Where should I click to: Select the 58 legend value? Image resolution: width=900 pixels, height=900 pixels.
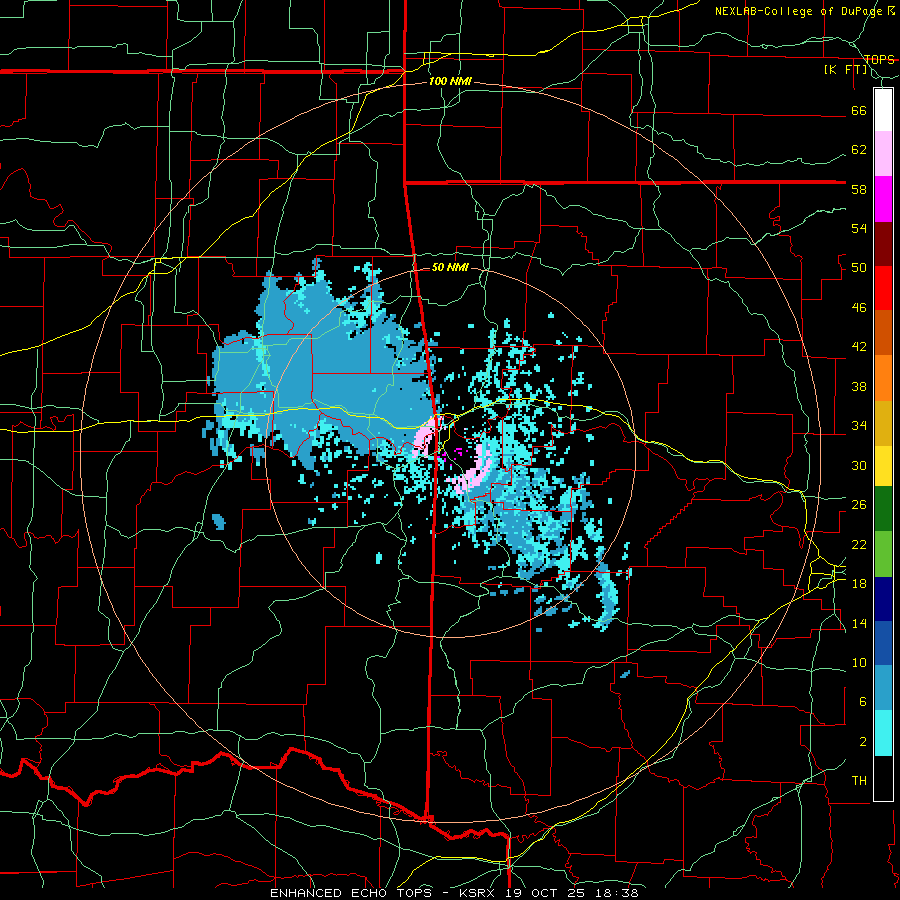859,189
